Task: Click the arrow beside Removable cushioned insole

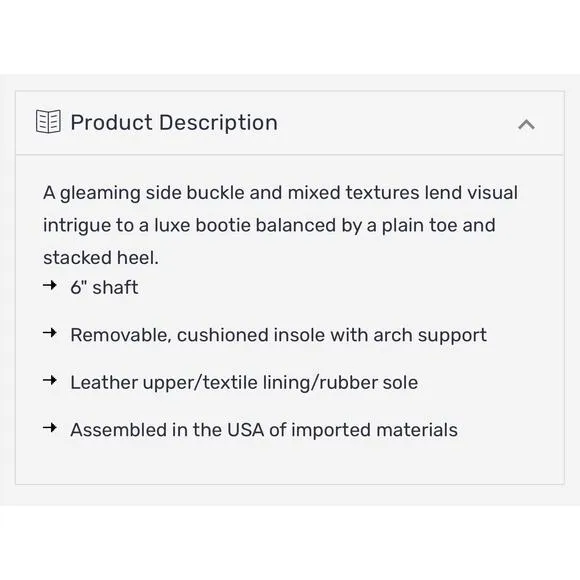Action: pos(50,333)
